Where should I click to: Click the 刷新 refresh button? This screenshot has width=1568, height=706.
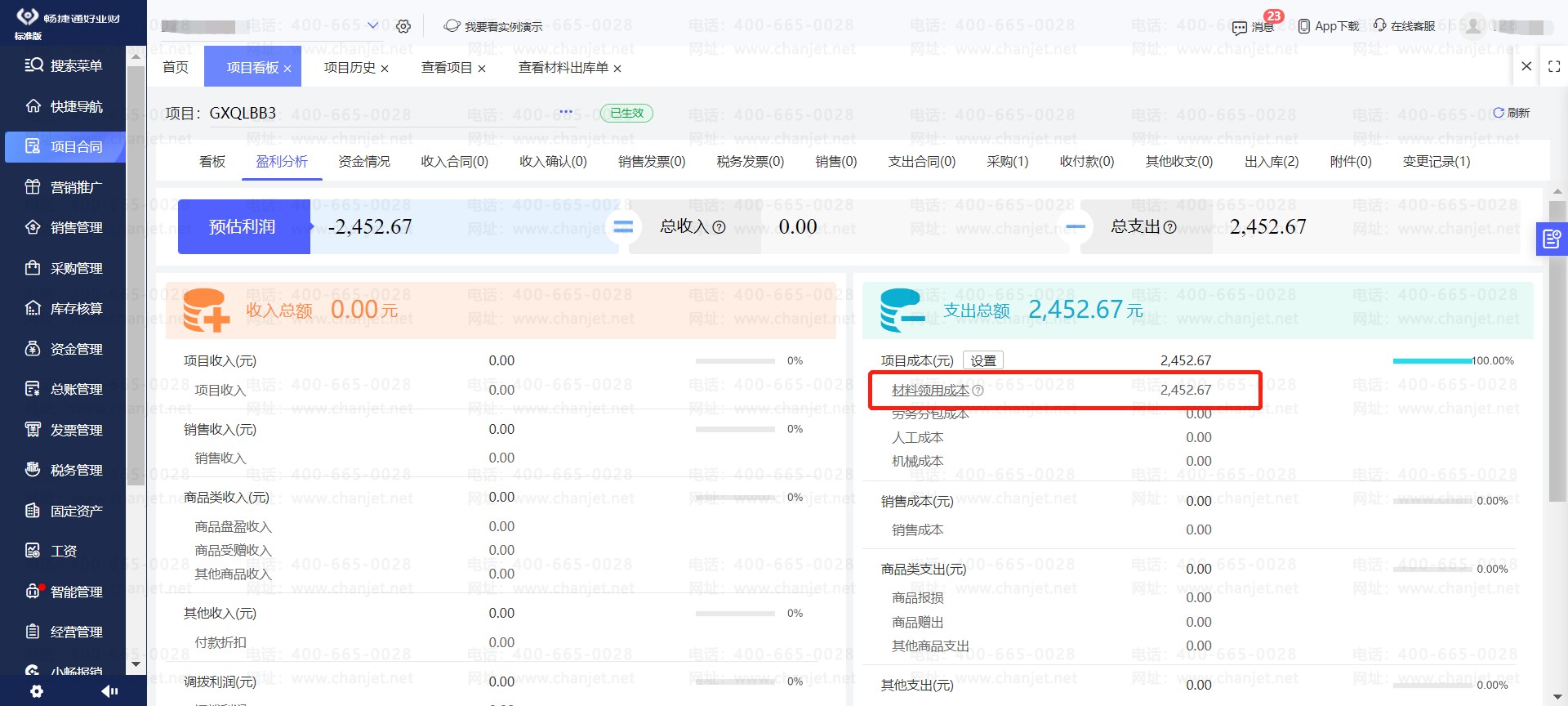pyautogui.click(x=1512, y=113)
